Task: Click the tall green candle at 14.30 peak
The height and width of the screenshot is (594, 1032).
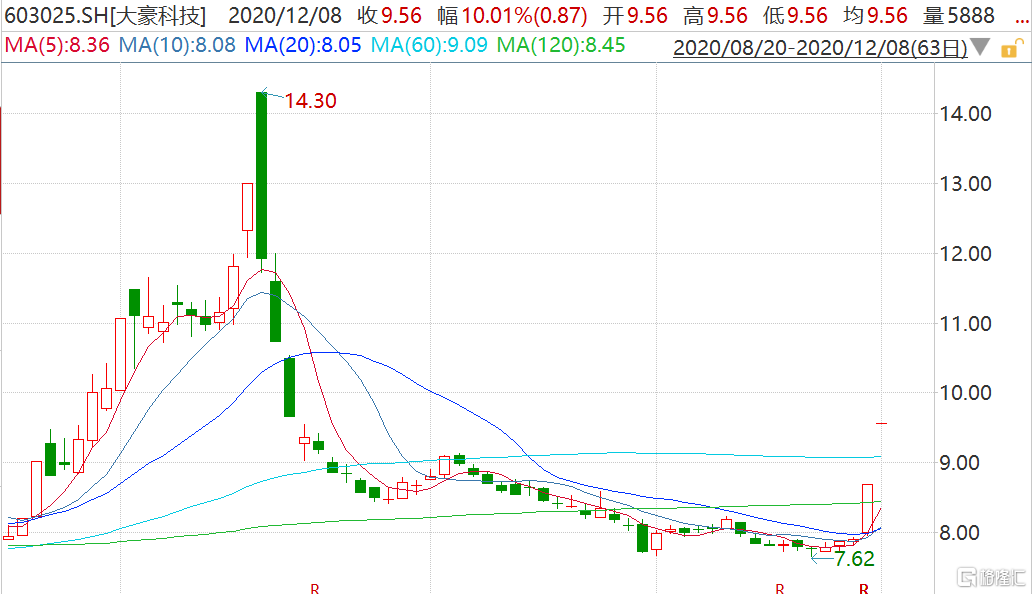Action: (x=261, y=175)
